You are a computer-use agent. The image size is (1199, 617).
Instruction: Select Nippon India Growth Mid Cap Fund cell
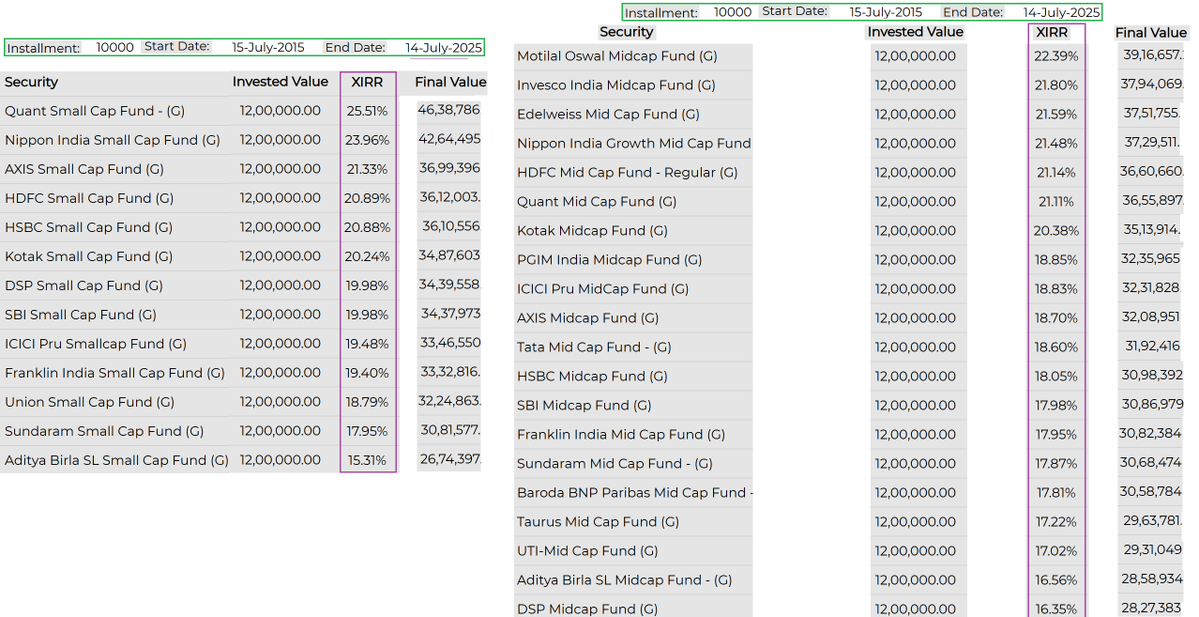(x=634, y=143)
